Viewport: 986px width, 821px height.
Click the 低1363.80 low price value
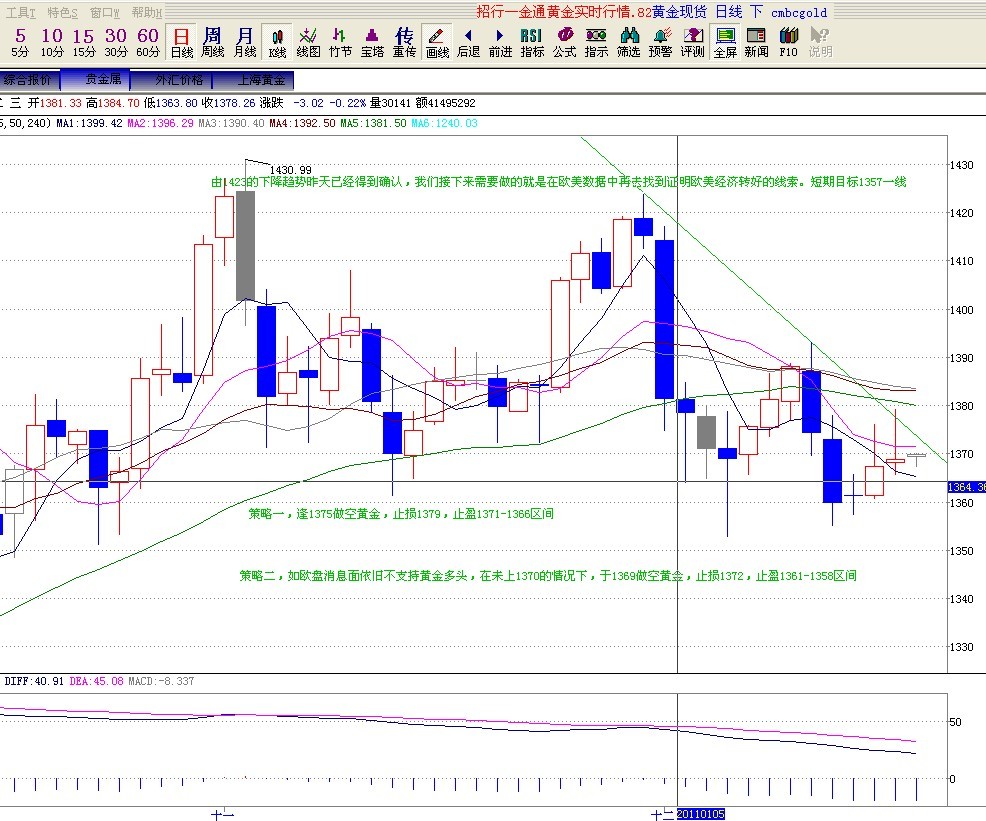[170, 103]
